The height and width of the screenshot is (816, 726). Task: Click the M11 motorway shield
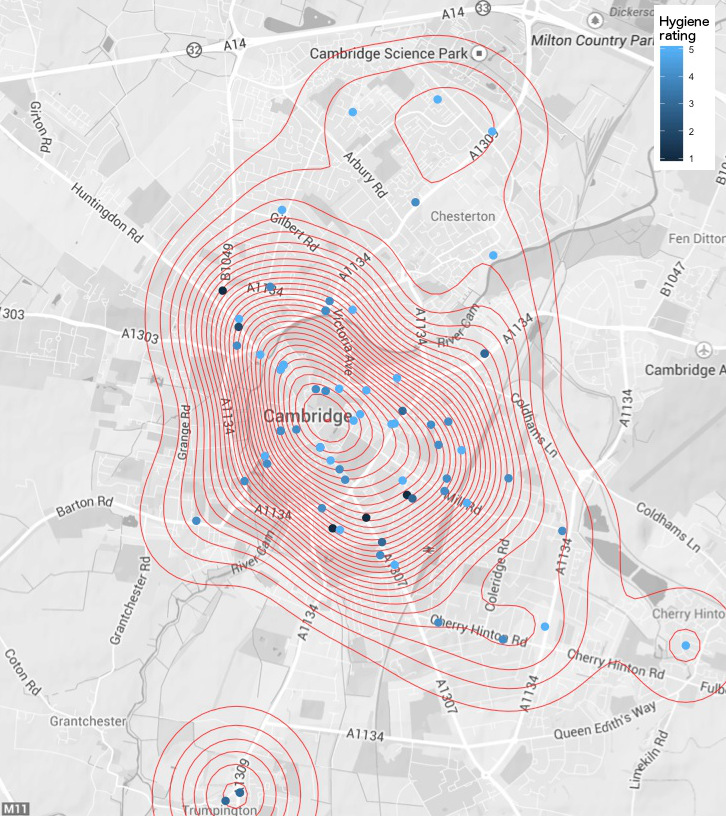coord(14,809)
